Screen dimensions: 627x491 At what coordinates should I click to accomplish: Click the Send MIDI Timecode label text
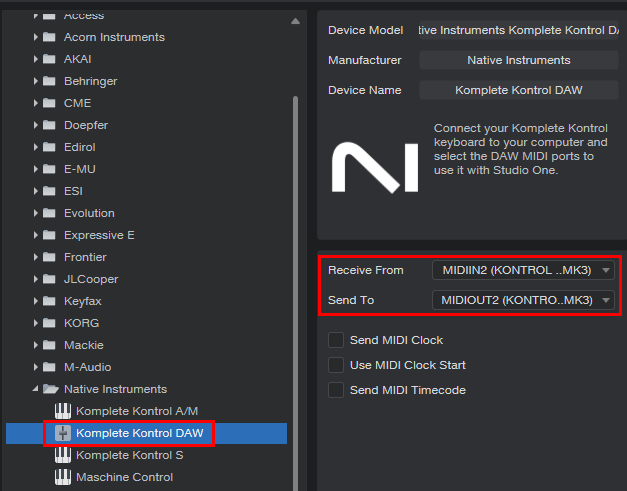pos(408,390)
